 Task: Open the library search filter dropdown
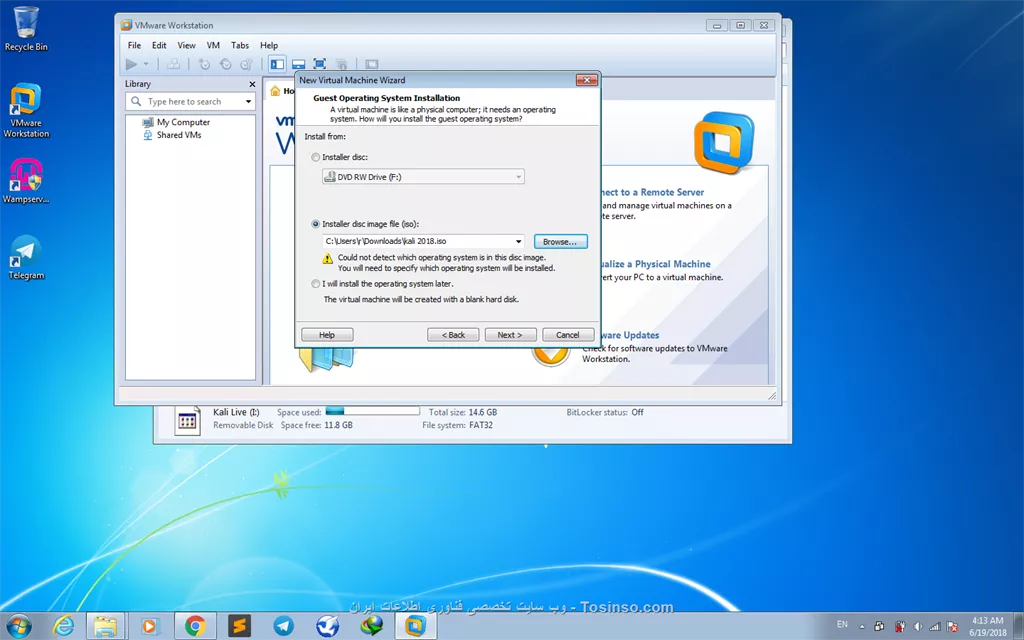(248, 101)
